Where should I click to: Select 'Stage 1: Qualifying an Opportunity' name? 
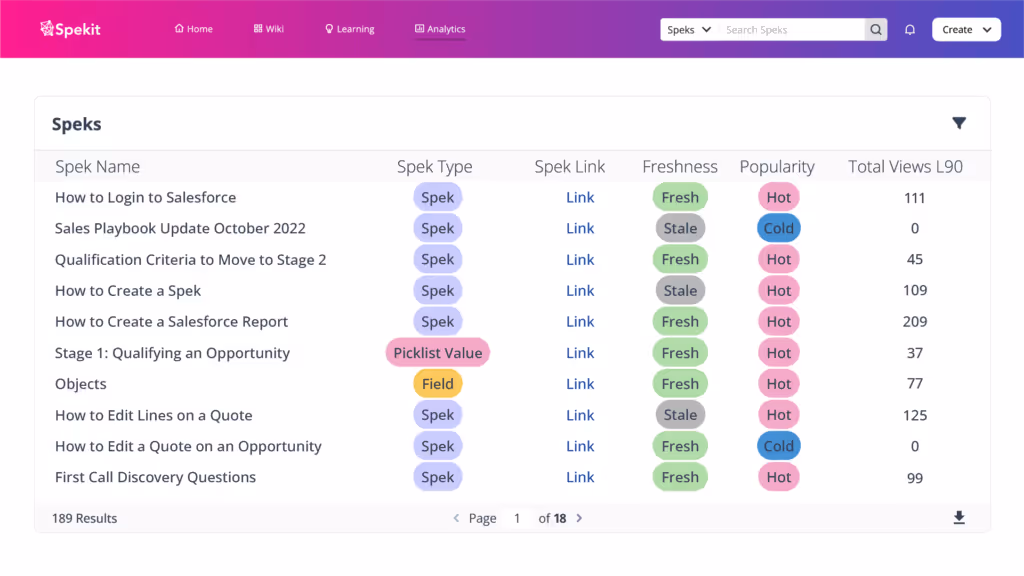(x=172, y=353)
